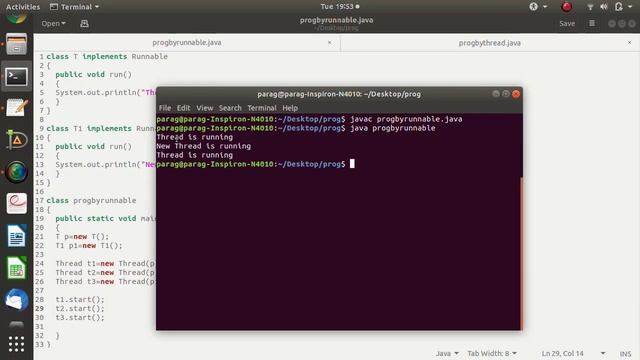Minimize the terminal window
This screenshot has height=360, width=640.
coord(496,94)
